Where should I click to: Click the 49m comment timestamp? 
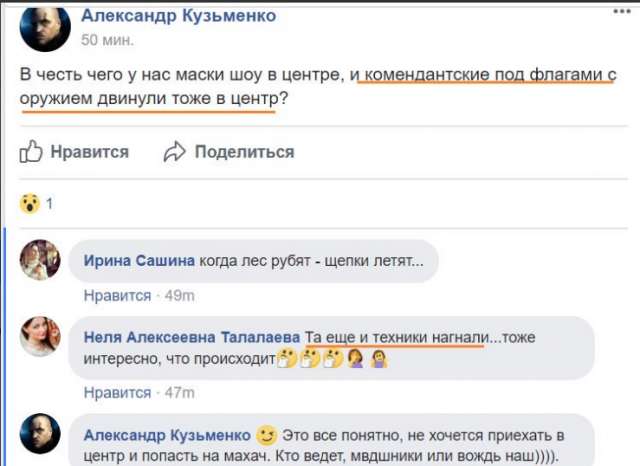coord(178,296)
